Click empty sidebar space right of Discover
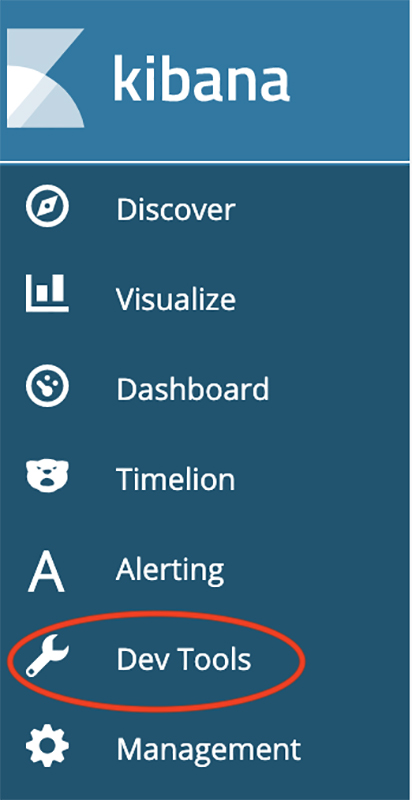Screen dimensions: 412x800 [x=322, y=209]
